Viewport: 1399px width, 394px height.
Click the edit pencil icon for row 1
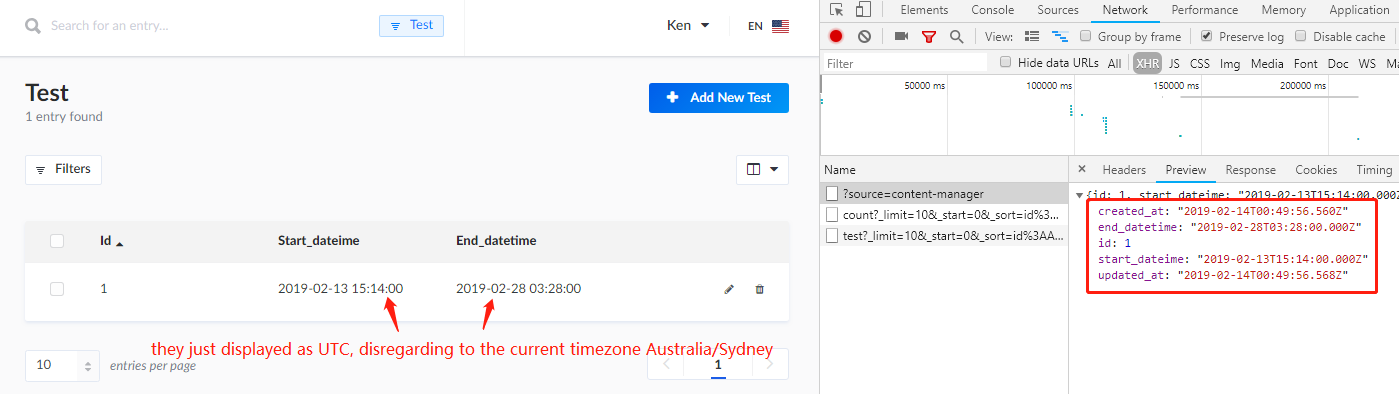click(729, 289)
